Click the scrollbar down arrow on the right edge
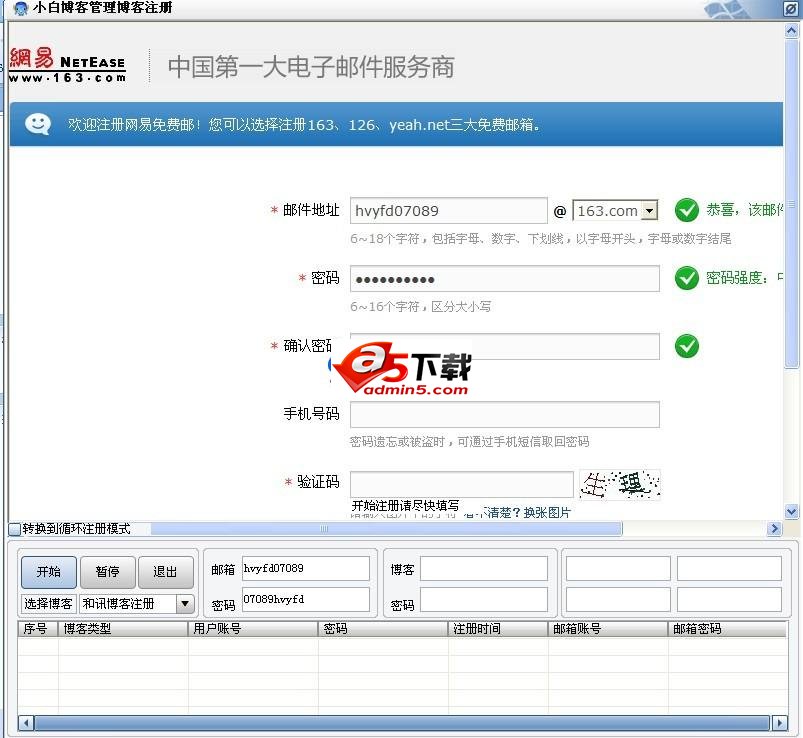The image size is (803, 738). pos(791,511)
